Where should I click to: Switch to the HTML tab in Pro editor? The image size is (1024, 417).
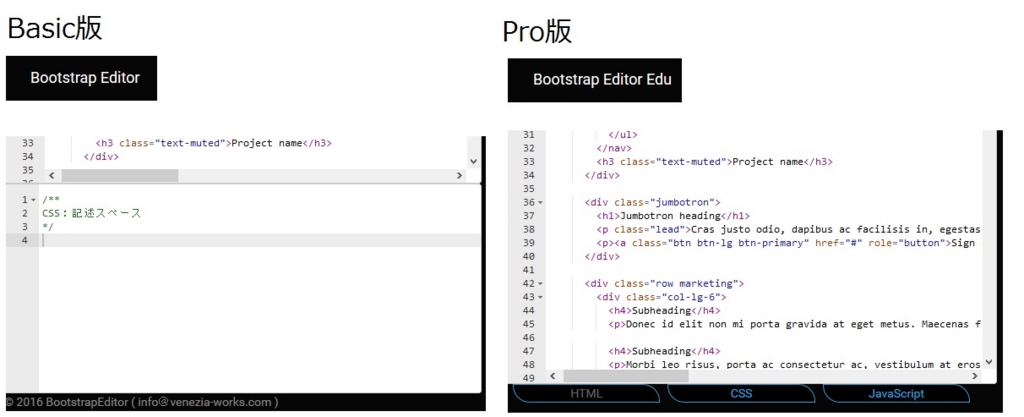point(586,394)
